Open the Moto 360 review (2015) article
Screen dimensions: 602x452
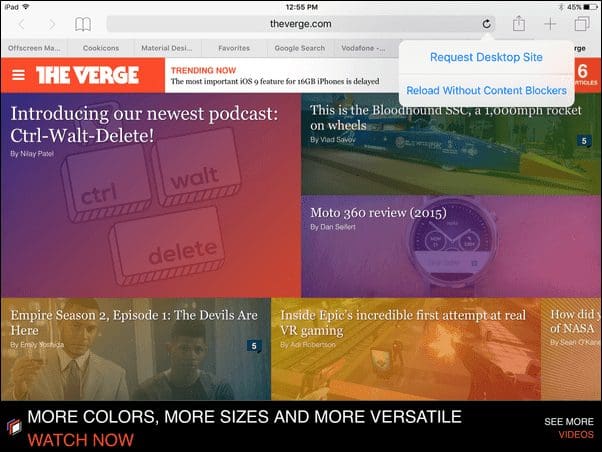tap(451, 246)
